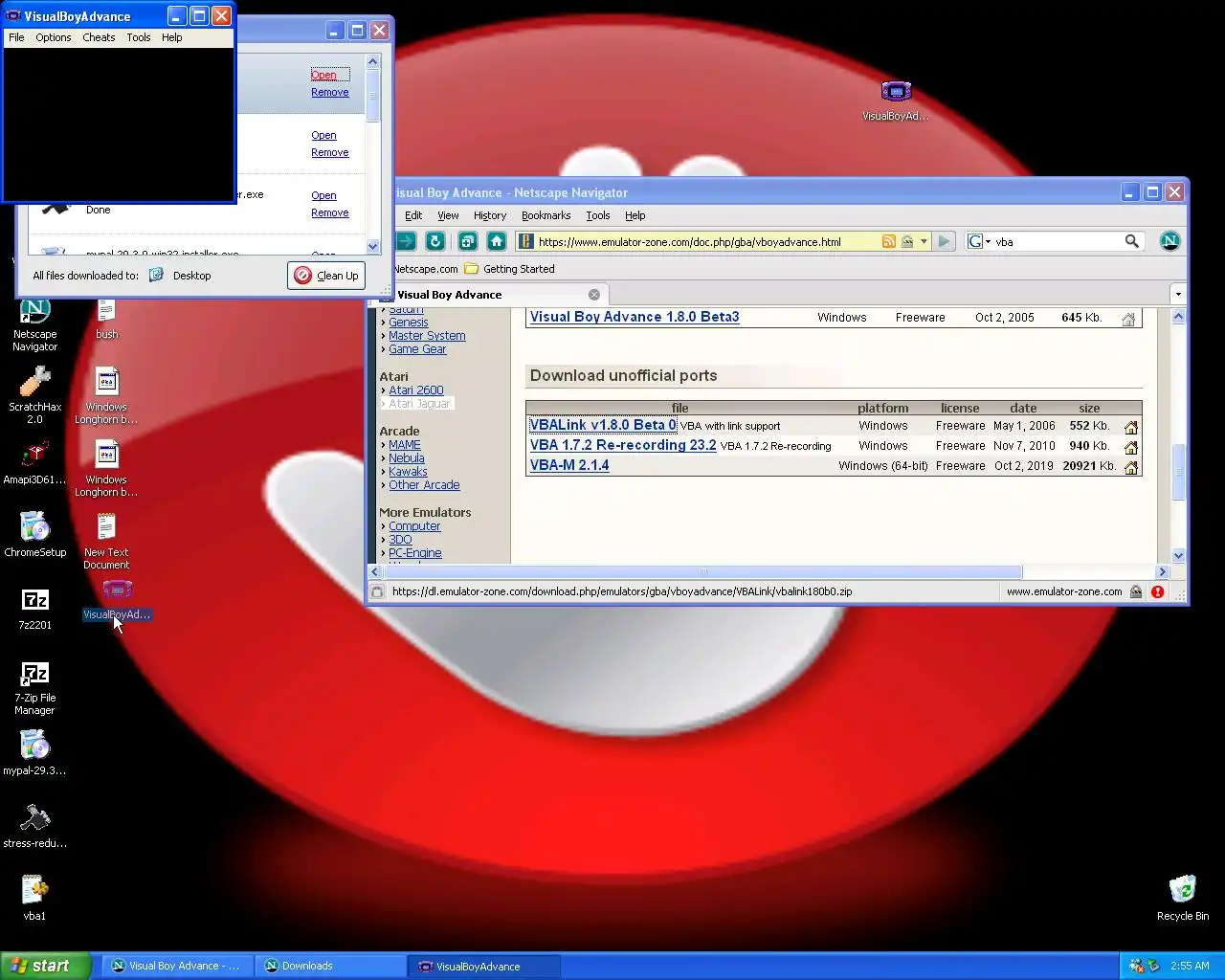Viewport: 1225px width, 980px height.
Task: Open the address bar URL history dropdown
Action: click(924, 241)
